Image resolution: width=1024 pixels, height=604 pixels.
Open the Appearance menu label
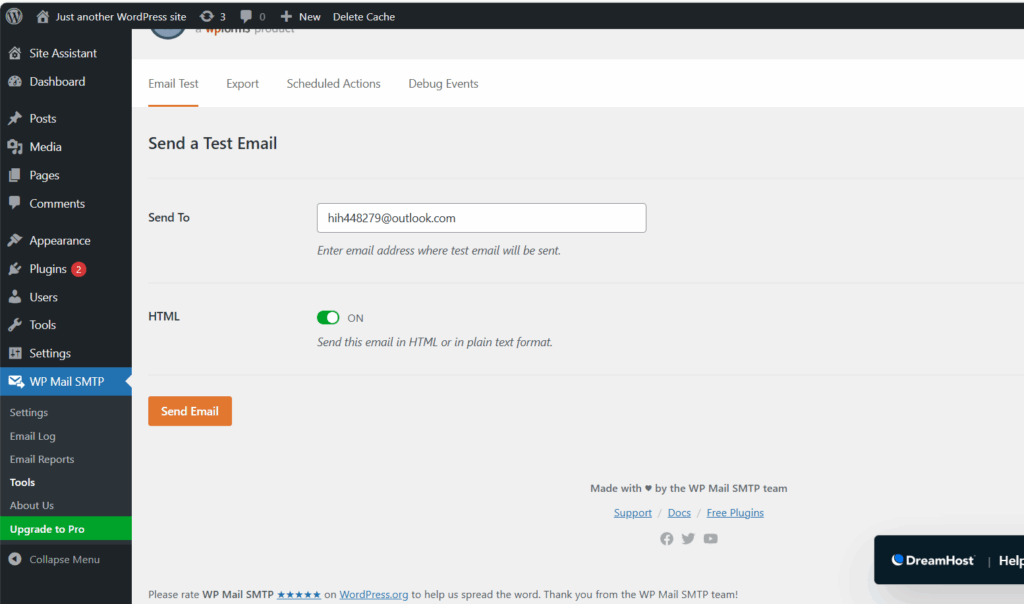tap(59, 240)
